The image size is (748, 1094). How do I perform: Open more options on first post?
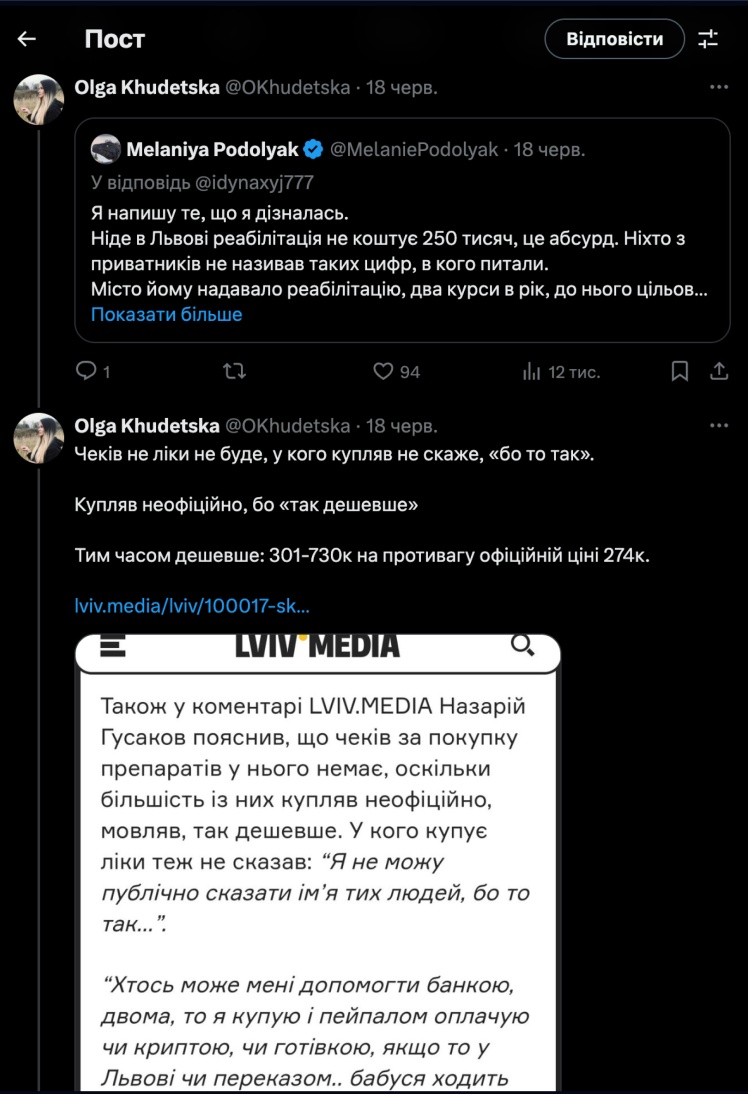pos(718,88)
